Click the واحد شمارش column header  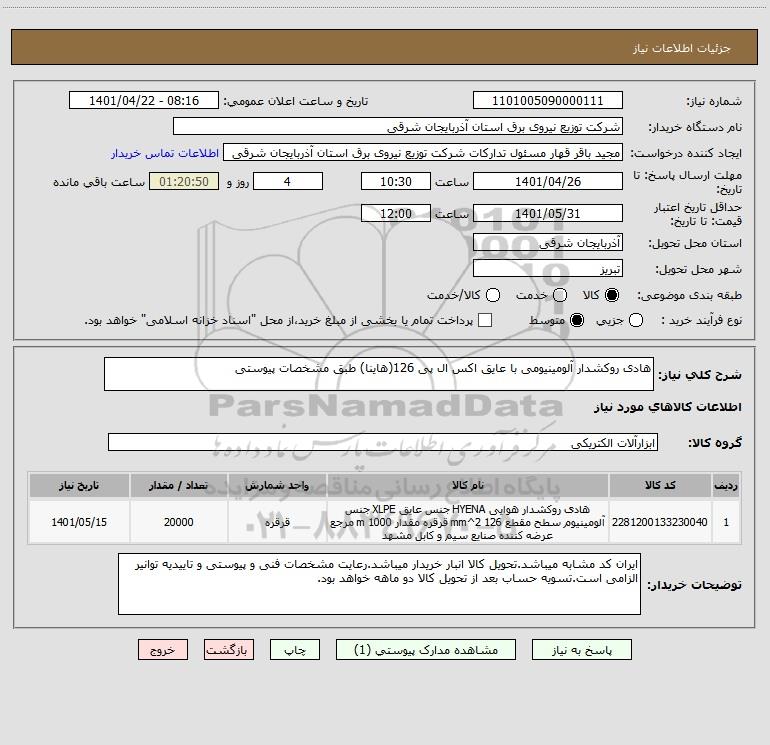pyautogui.click(x=277, y=485)
